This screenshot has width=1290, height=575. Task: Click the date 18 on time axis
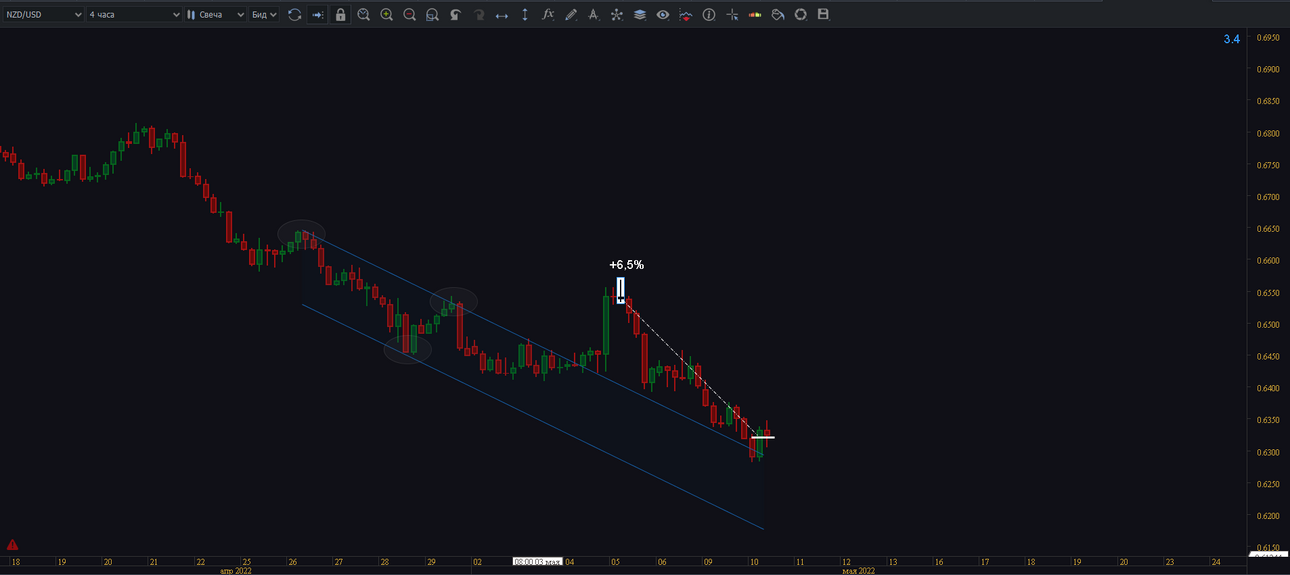(15, 562)
